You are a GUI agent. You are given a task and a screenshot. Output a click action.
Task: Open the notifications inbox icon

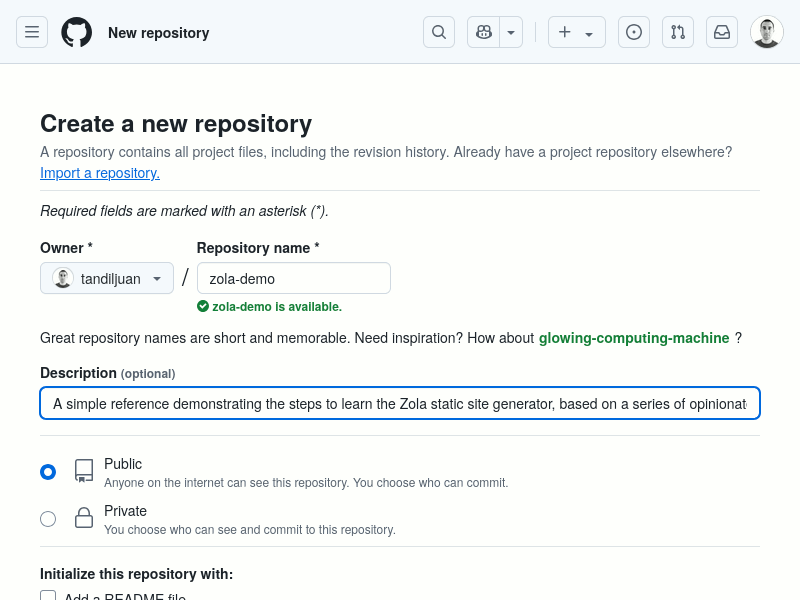click(x=721, y=32)
